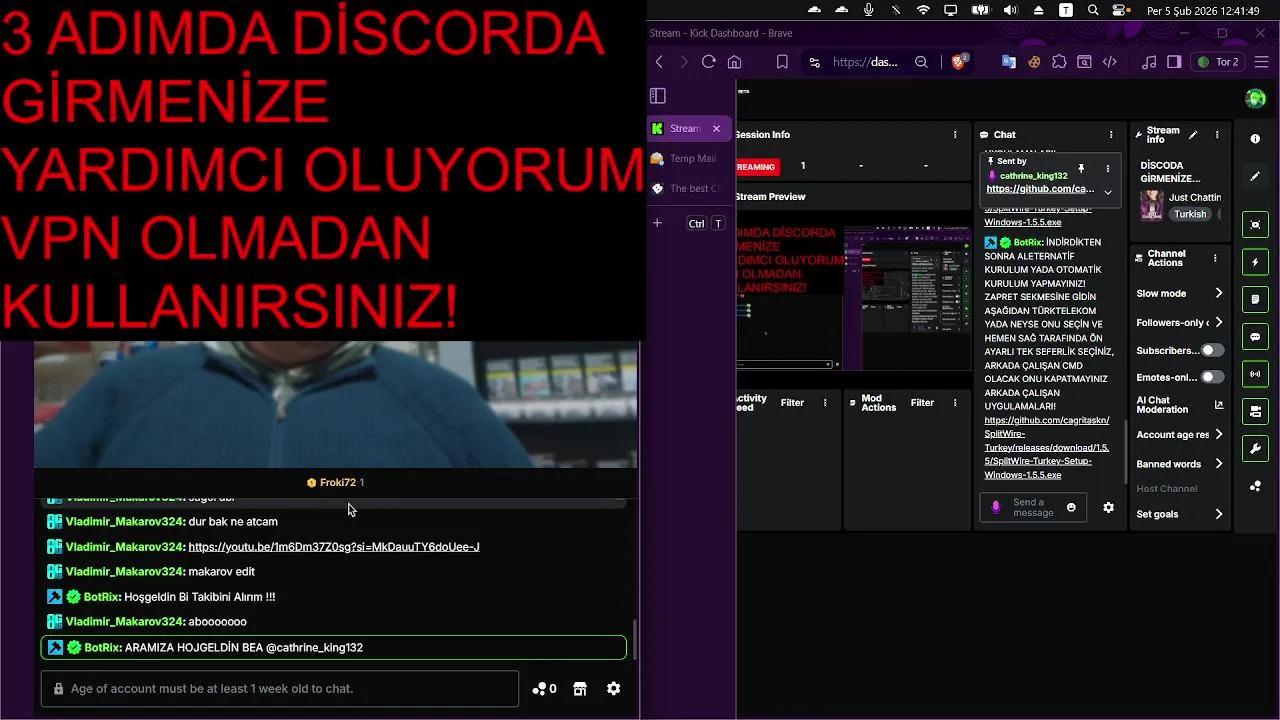
Task: Expand the Sent by message dropdown chevron
Action: [1108, 192]
